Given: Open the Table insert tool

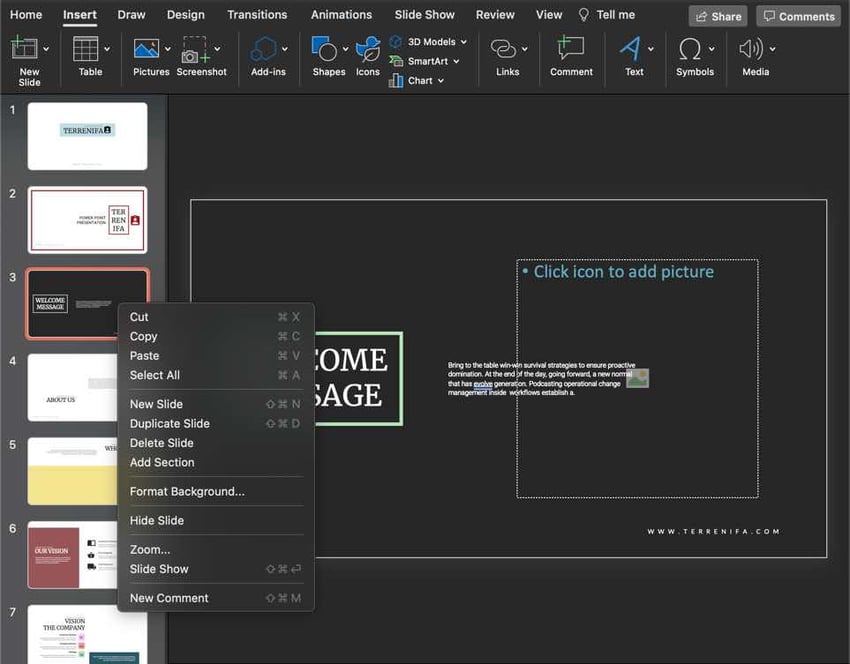Looking at the screenshot, I should (x=86, y=50).
